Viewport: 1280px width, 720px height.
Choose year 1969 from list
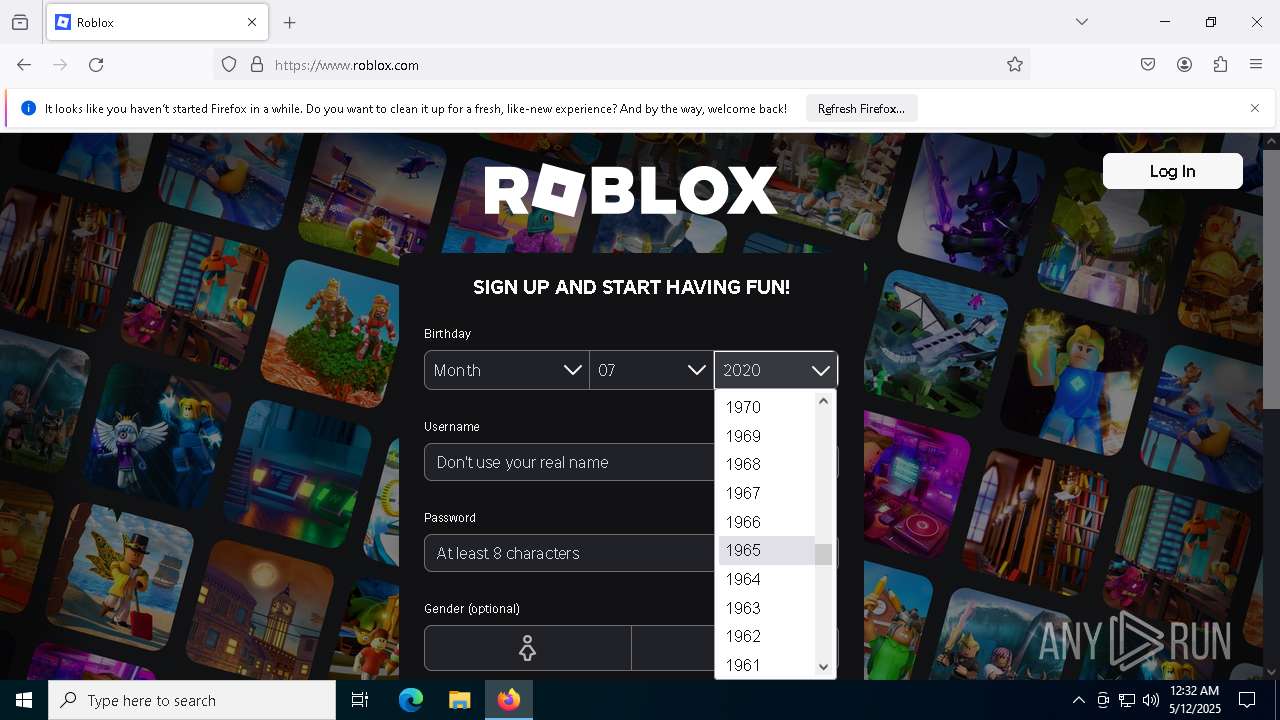766,436
